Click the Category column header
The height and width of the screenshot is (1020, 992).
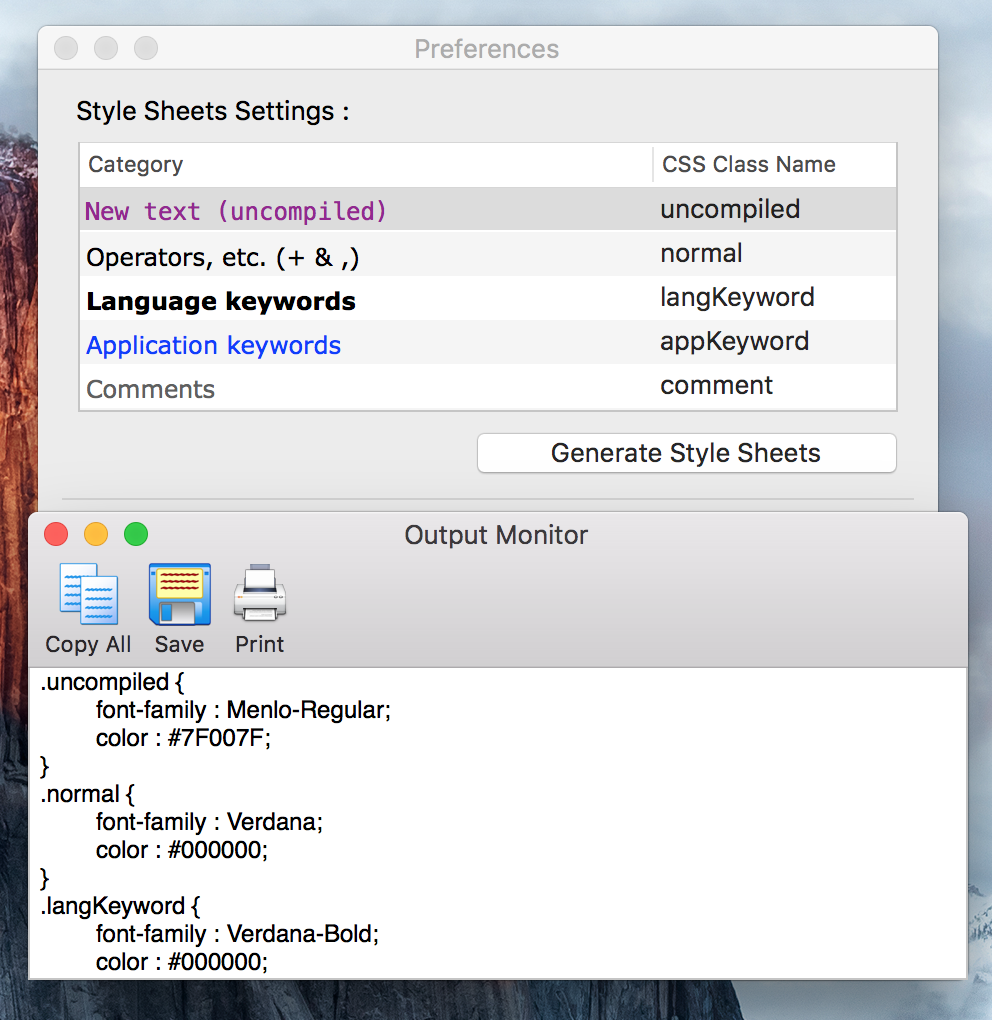click(x=136, y=165)
